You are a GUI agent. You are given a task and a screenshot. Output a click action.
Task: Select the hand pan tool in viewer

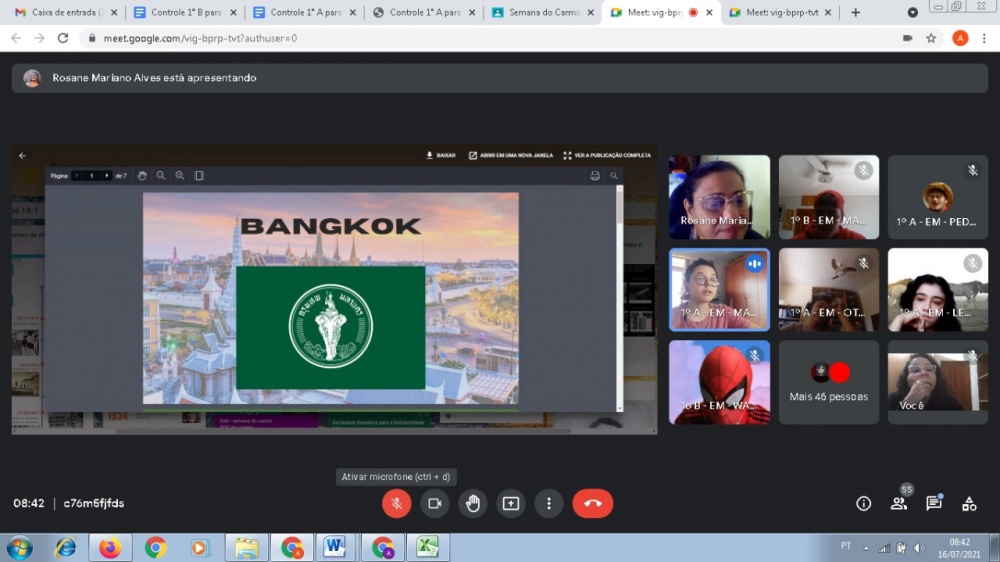click(x=142, y=175)
